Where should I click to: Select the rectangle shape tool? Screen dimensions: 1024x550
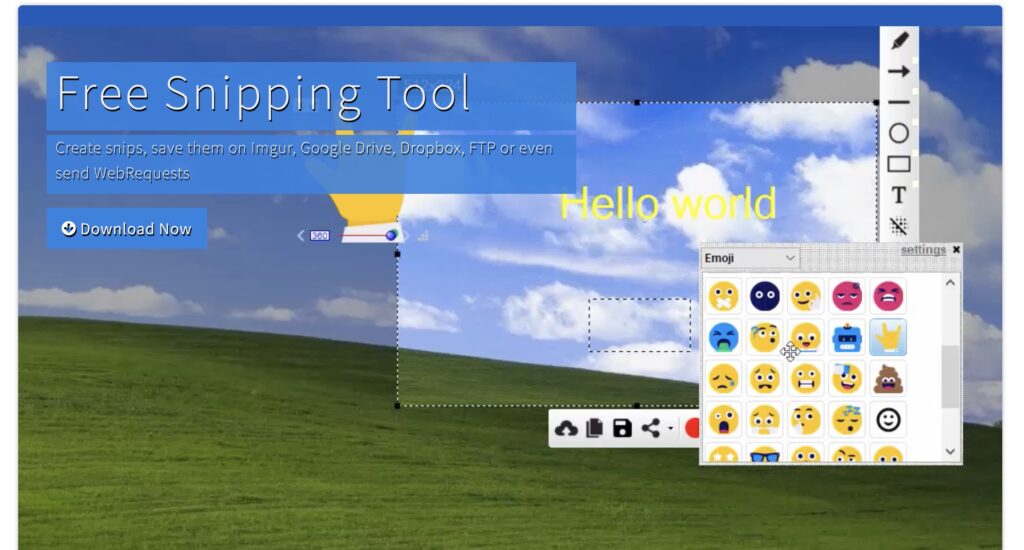(899, 164)
